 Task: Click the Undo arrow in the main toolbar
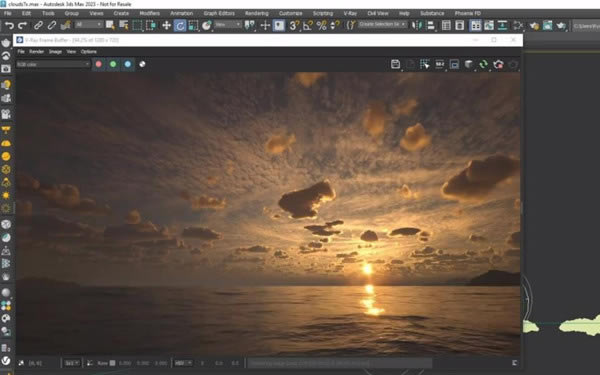point(9,26)
